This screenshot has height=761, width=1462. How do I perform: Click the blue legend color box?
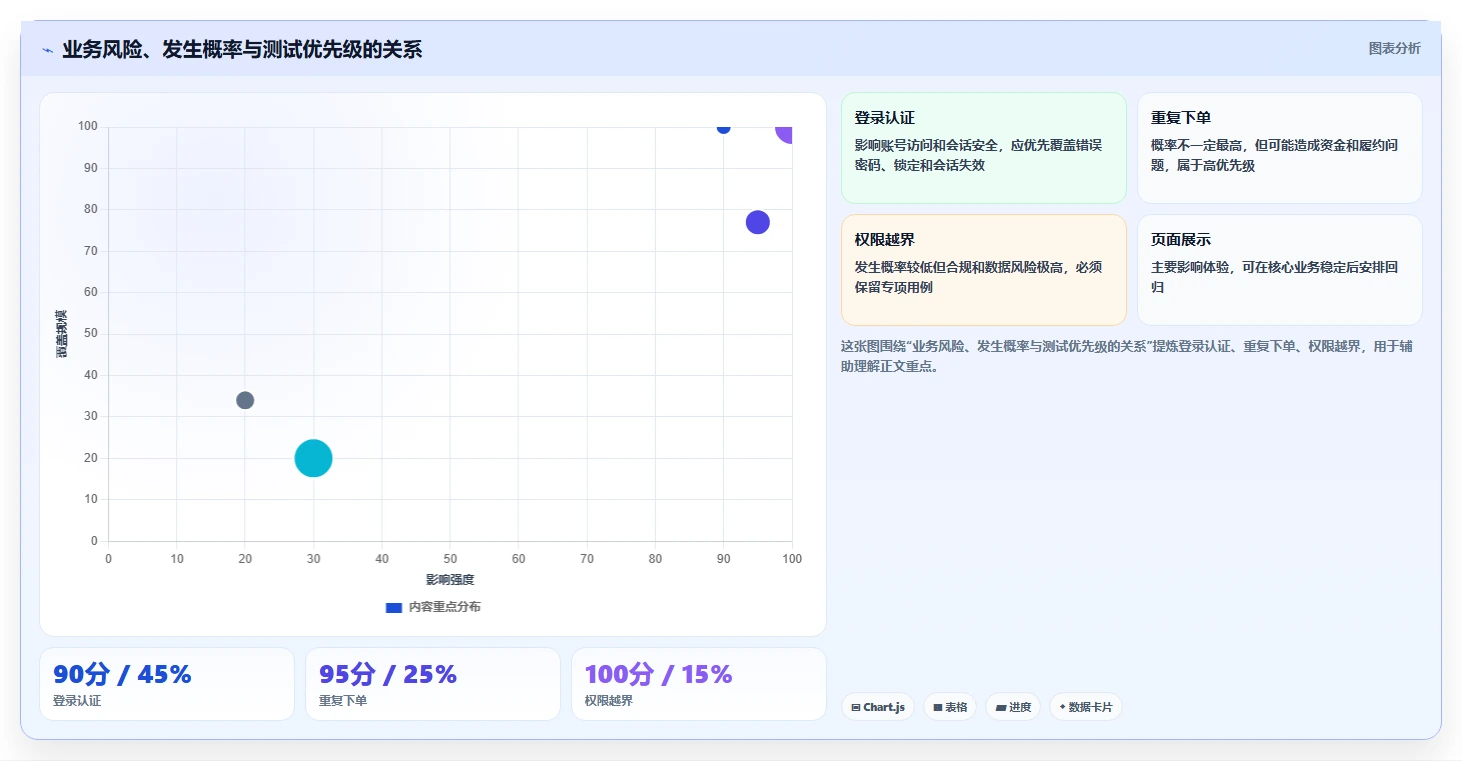pyautogui.click(x=394, y=607)
